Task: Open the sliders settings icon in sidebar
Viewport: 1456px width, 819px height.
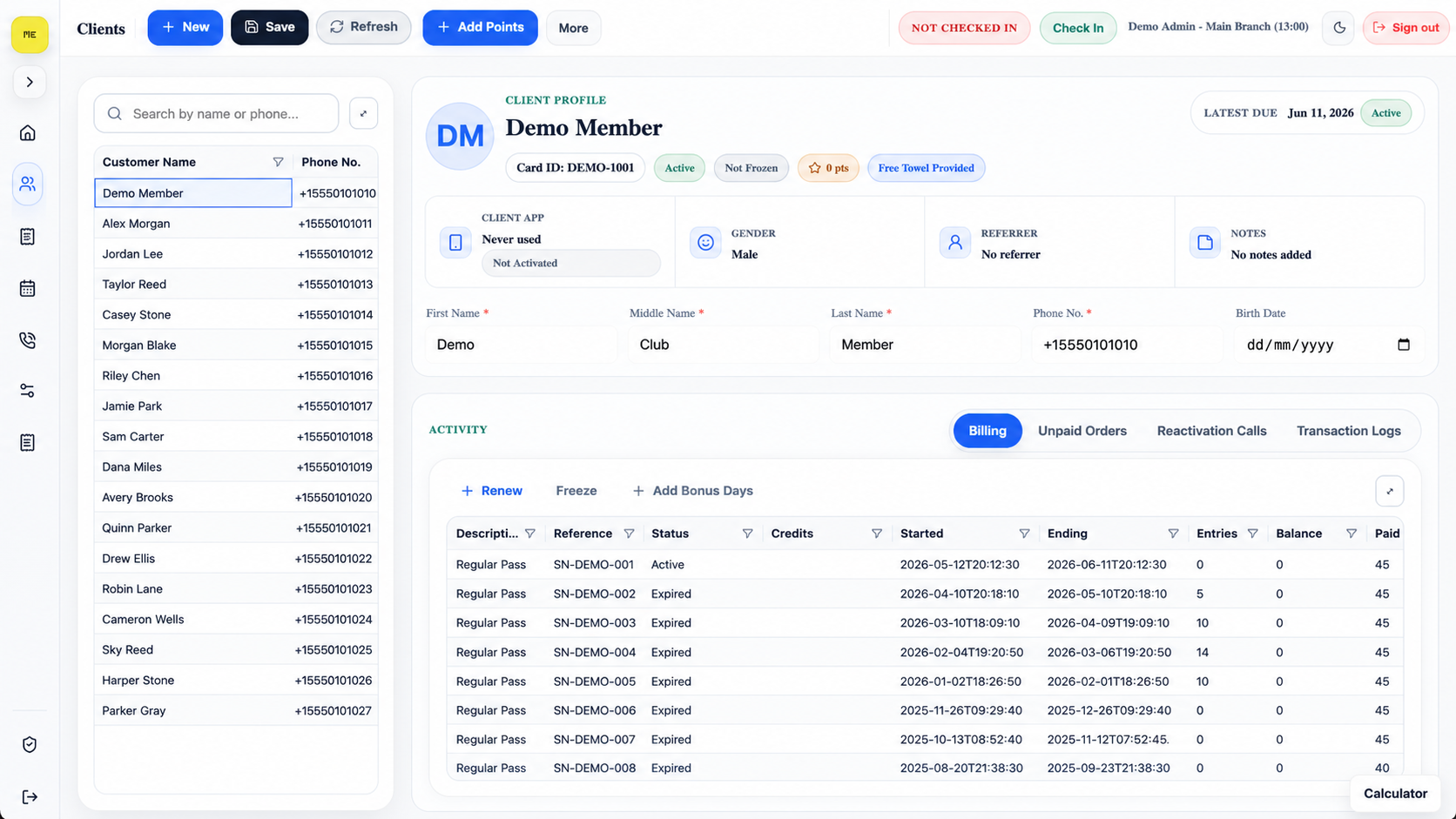Action: point(28,391)
